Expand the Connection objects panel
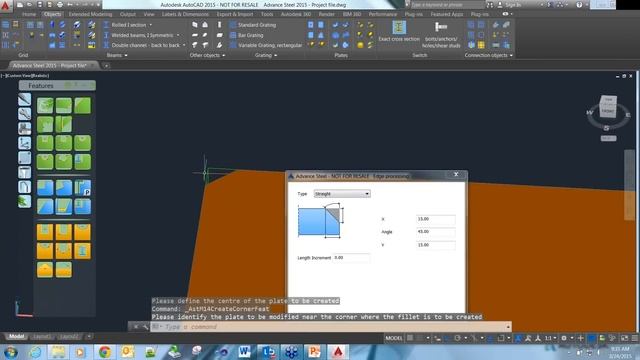640x360 pixels. coord(489,55)
